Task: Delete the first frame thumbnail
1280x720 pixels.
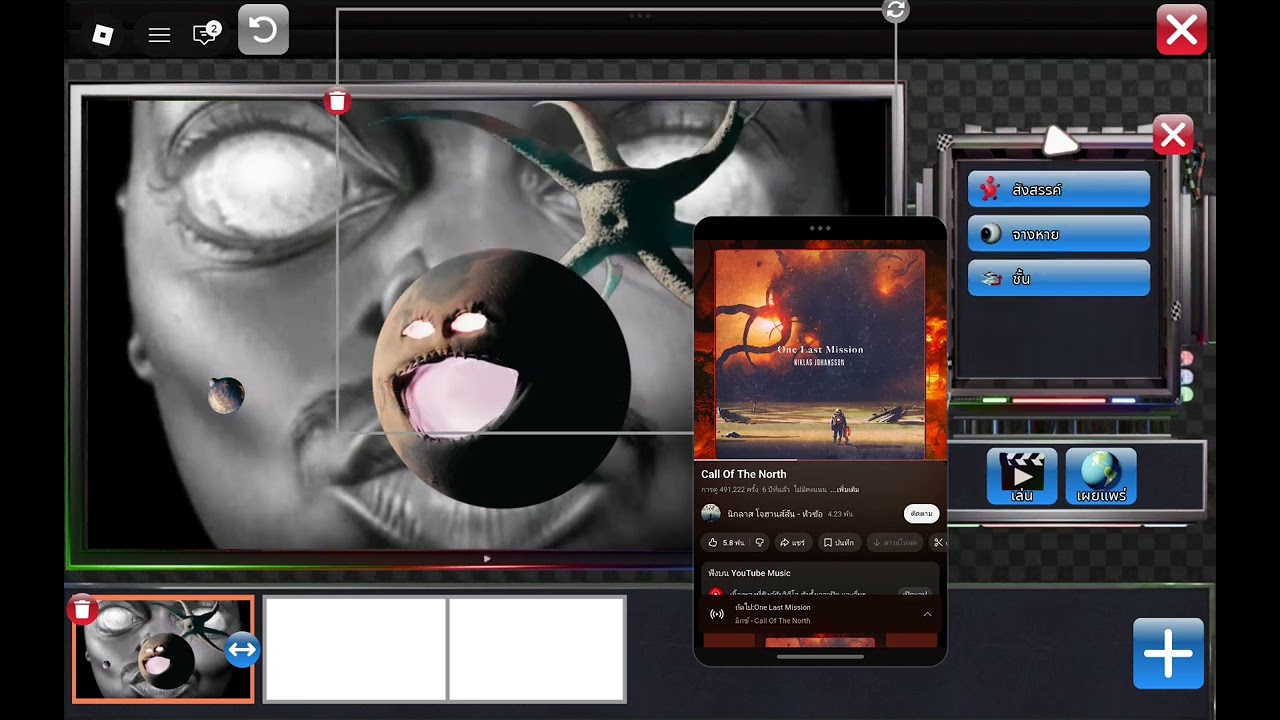Action: pyautogui.click(x=82, y=609)
